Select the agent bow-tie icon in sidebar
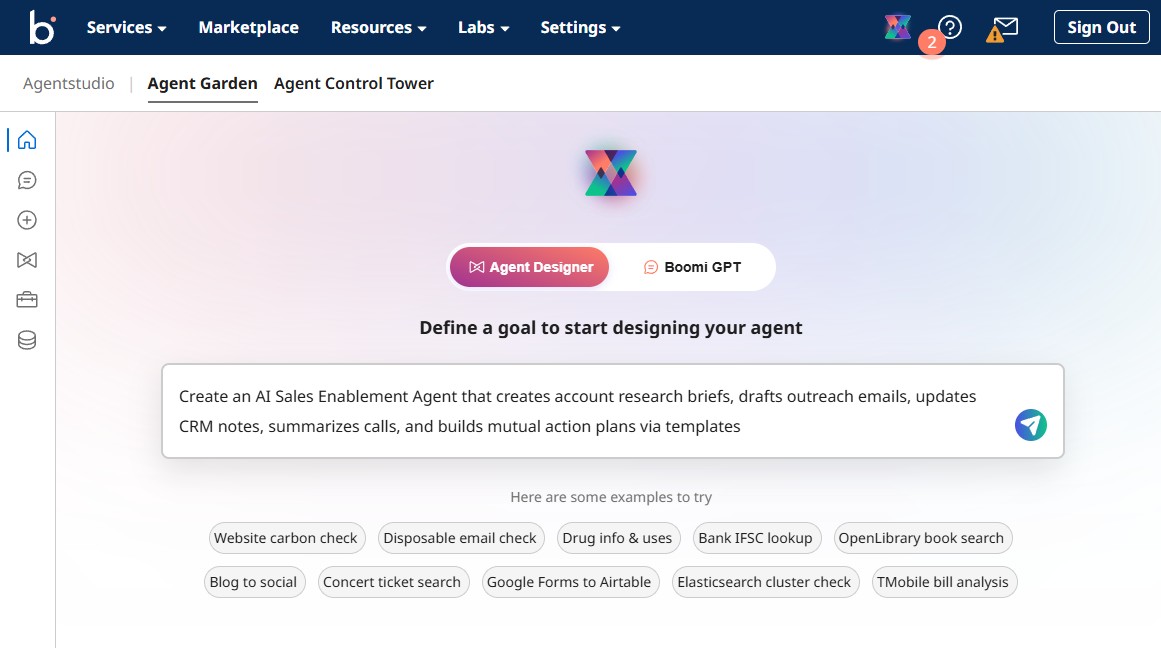 pyautogui.click(x=26, y=260)
